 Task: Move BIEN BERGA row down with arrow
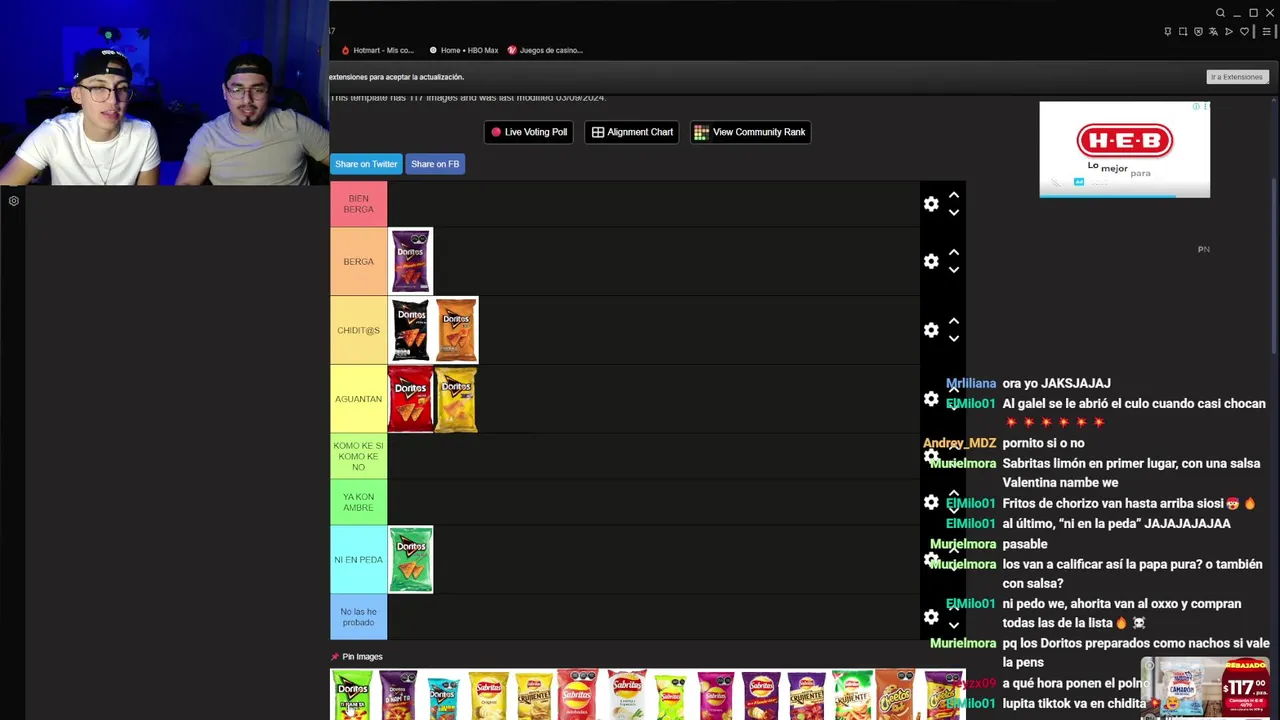click(x=954, y=212)
